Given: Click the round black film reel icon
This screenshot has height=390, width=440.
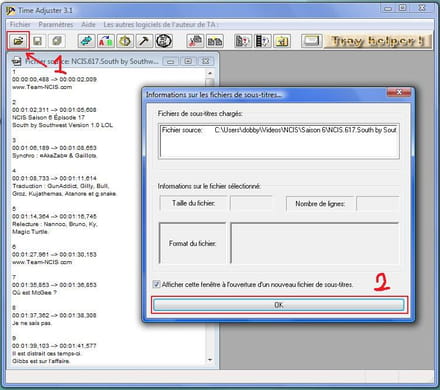Looking at the screenshot, I should click(164, 41).
